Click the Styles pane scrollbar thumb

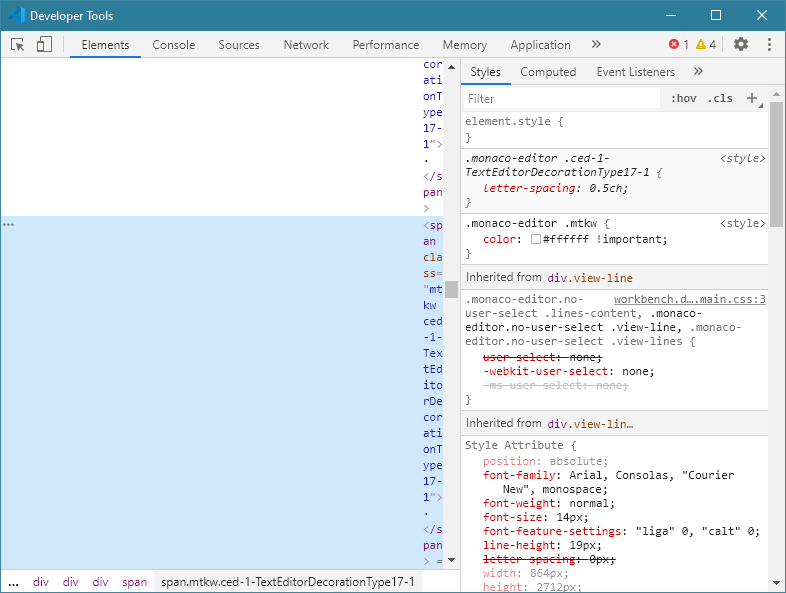coord(776,164)
